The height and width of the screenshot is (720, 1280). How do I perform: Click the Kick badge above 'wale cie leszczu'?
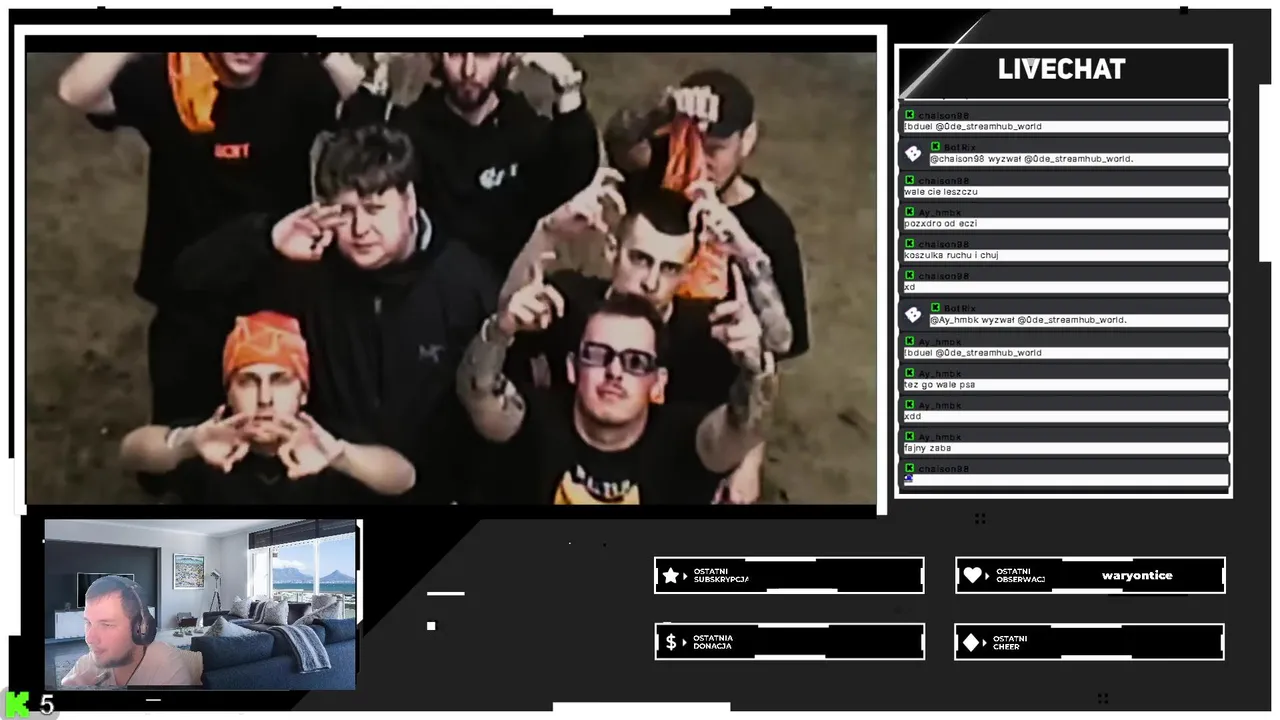coord(910,180)
